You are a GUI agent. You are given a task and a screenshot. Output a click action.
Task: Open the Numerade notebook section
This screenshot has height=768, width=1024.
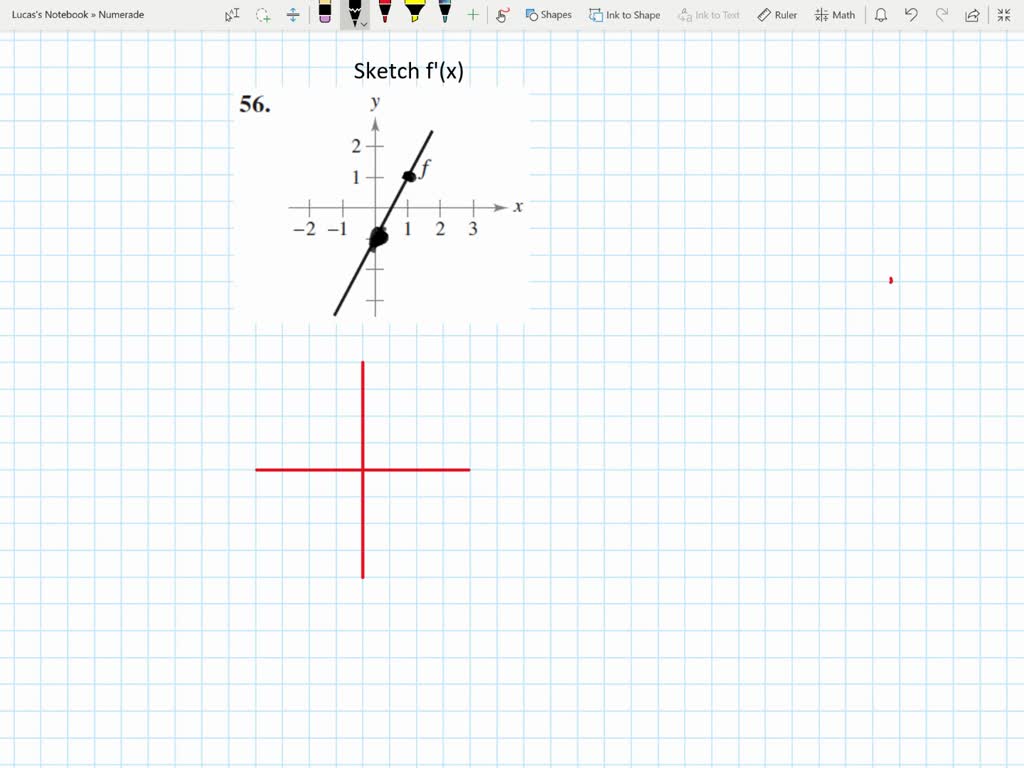click(120, 14)
